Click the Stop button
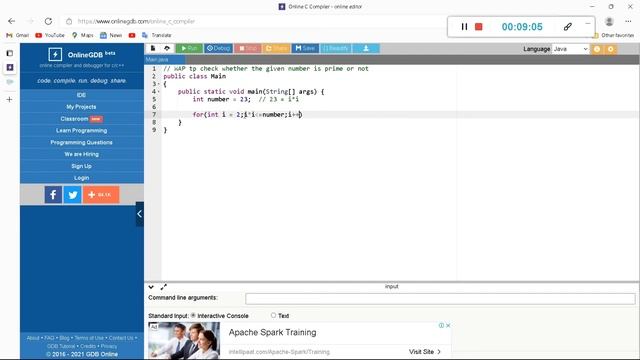 tap(248, 48)
